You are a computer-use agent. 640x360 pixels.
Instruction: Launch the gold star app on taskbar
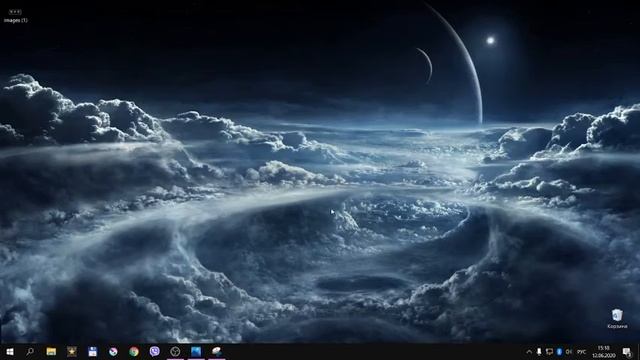coord(72,351)
